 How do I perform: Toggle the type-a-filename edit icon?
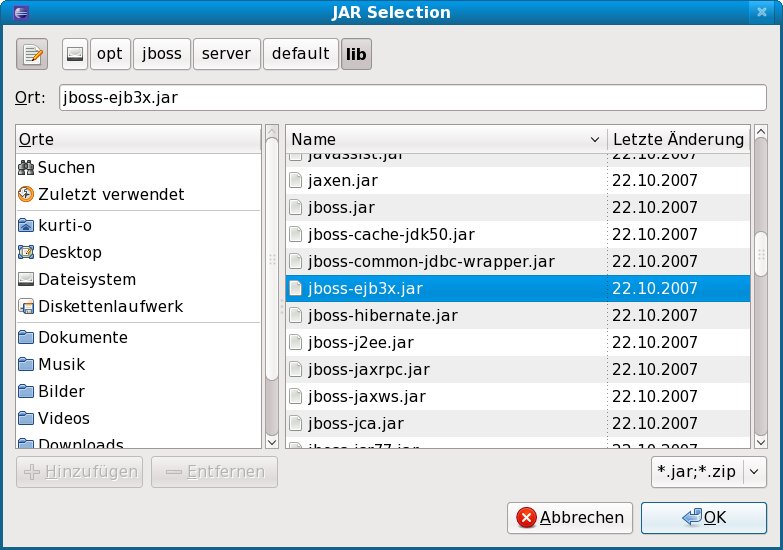32,54
